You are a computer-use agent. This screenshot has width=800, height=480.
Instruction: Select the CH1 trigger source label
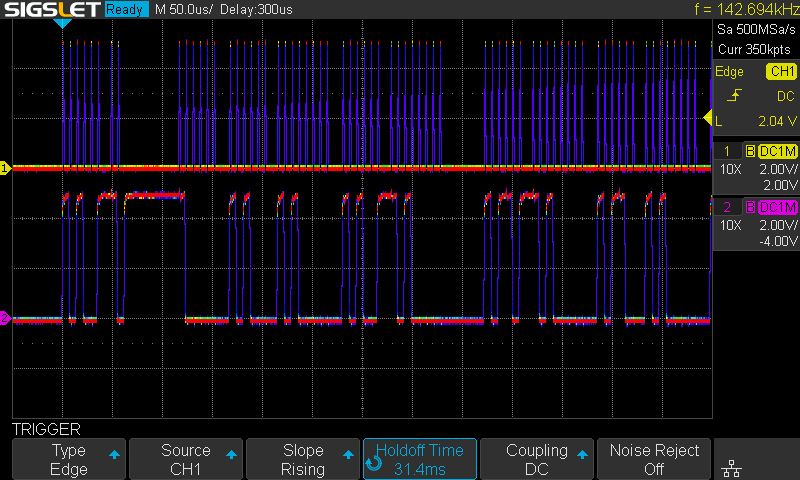781,71
